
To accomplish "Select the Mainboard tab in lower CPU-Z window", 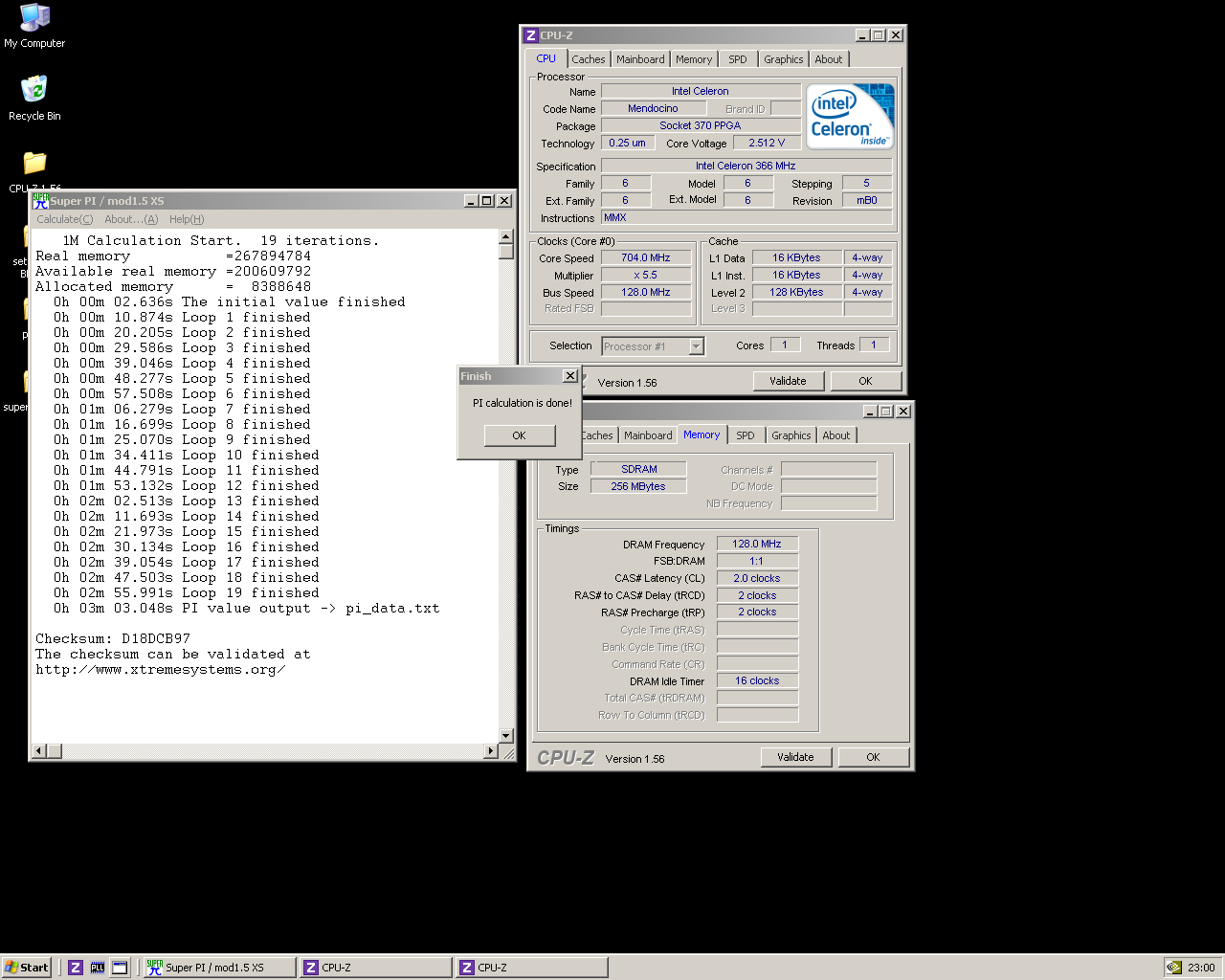I will coord(648,435).
